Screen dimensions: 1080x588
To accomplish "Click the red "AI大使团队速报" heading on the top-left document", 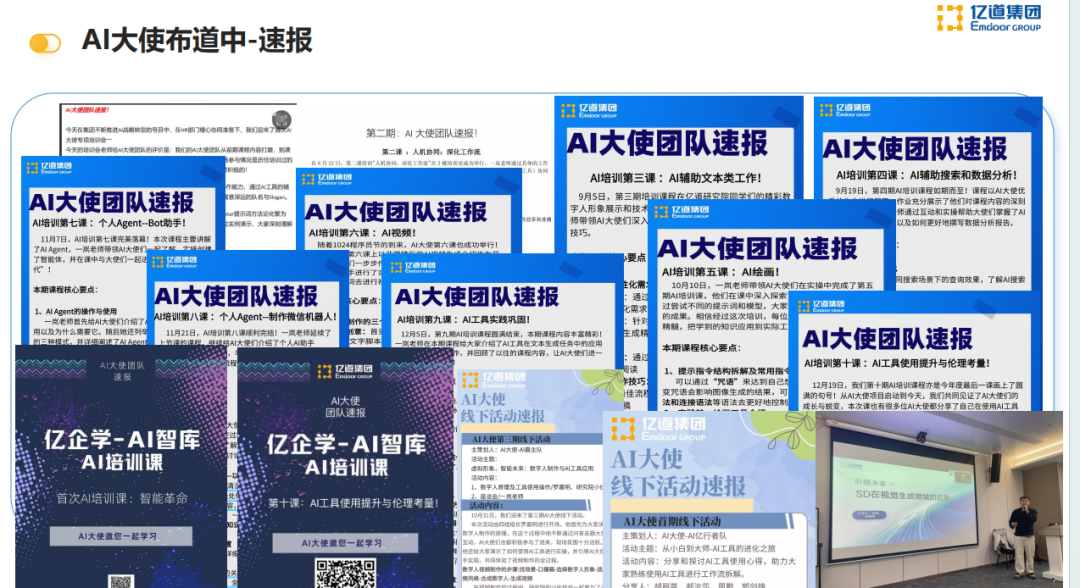I will [87, 110].
